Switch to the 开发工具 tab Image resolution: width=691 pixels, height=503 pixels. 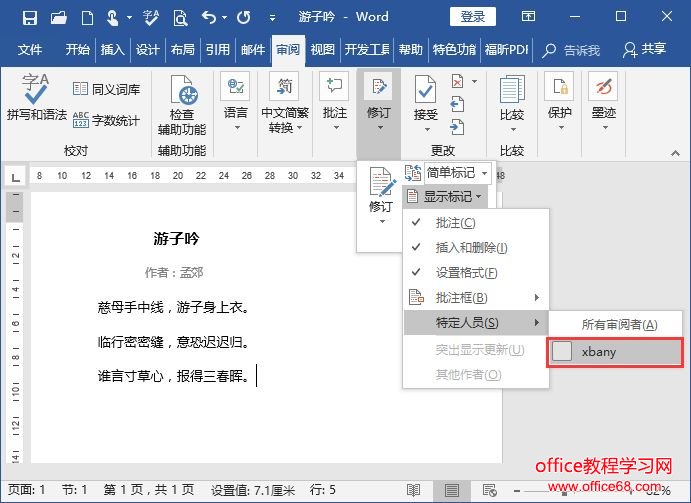pos(367,49)
